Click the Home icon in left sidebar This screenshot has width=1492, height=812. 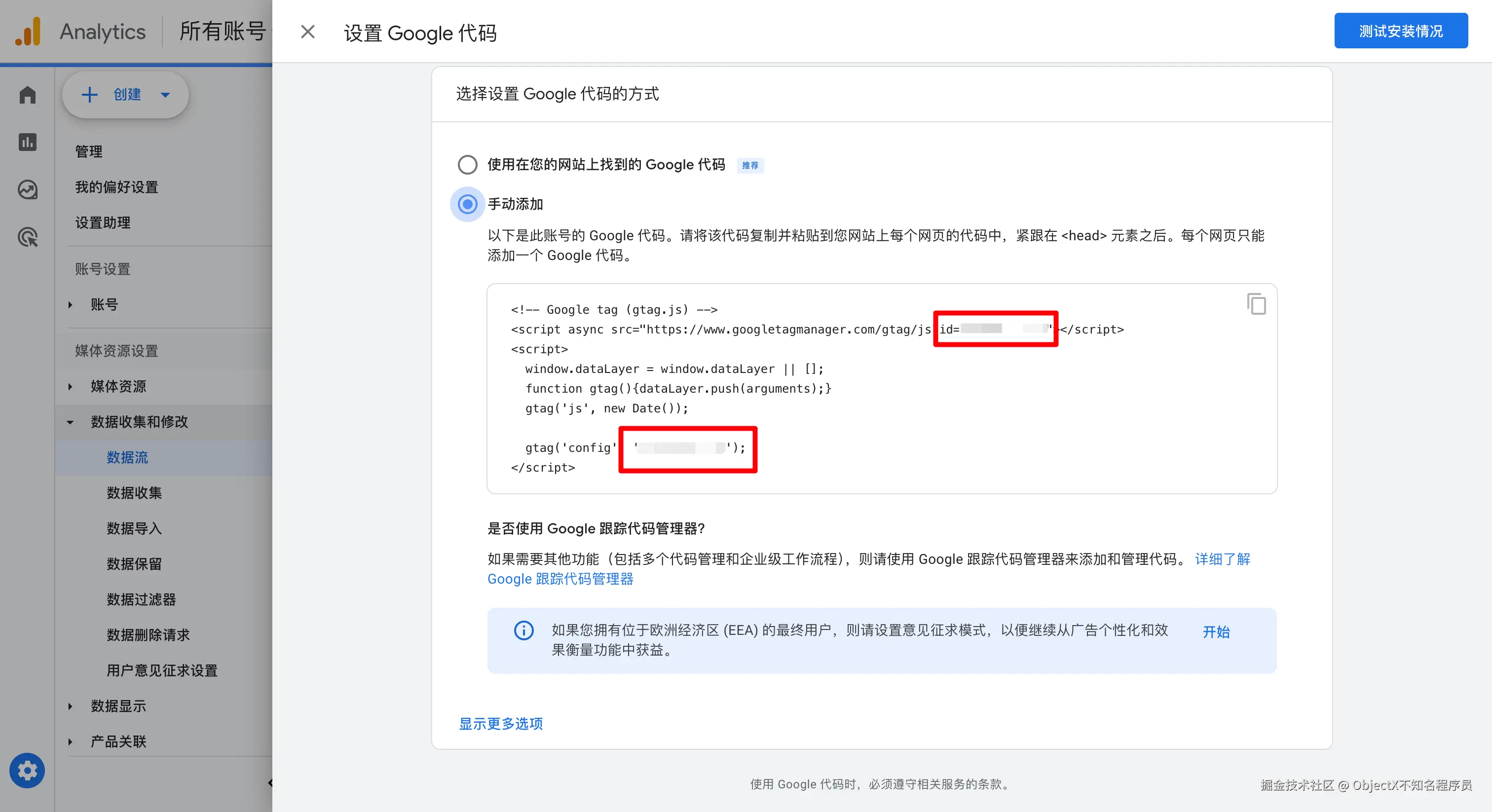coord(27,94)
